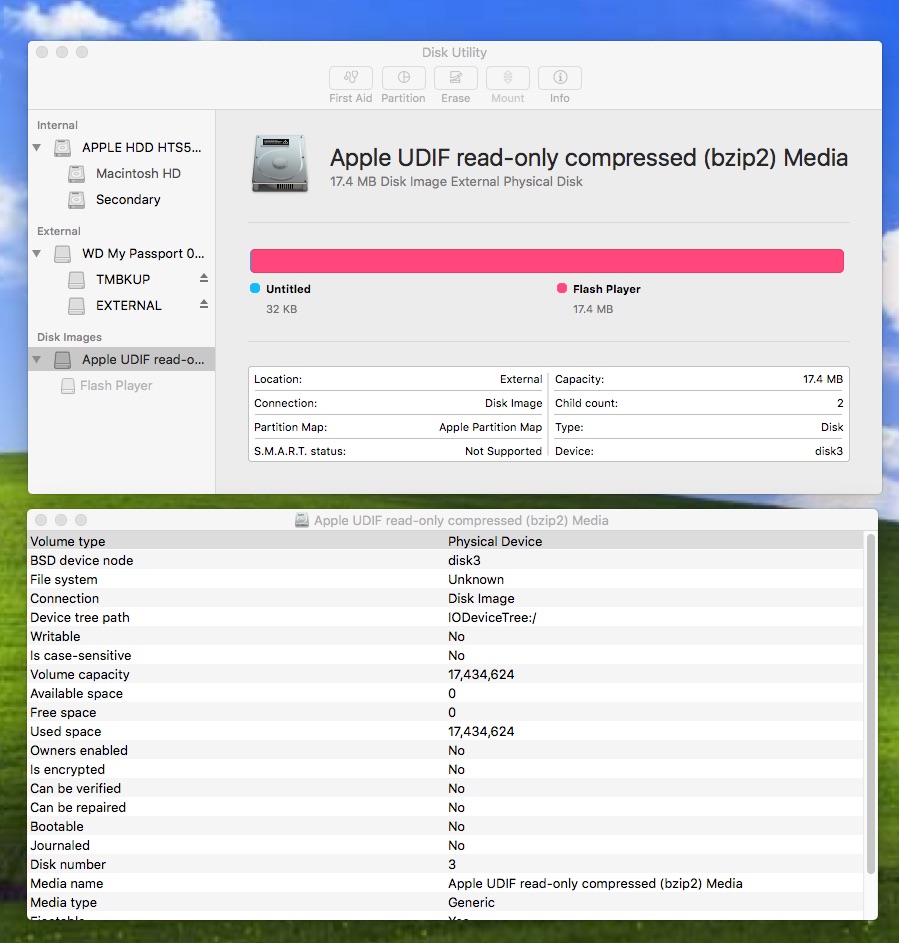899x943 pixels.
Task: Select the BSD device node row
Action: (446, 561)
